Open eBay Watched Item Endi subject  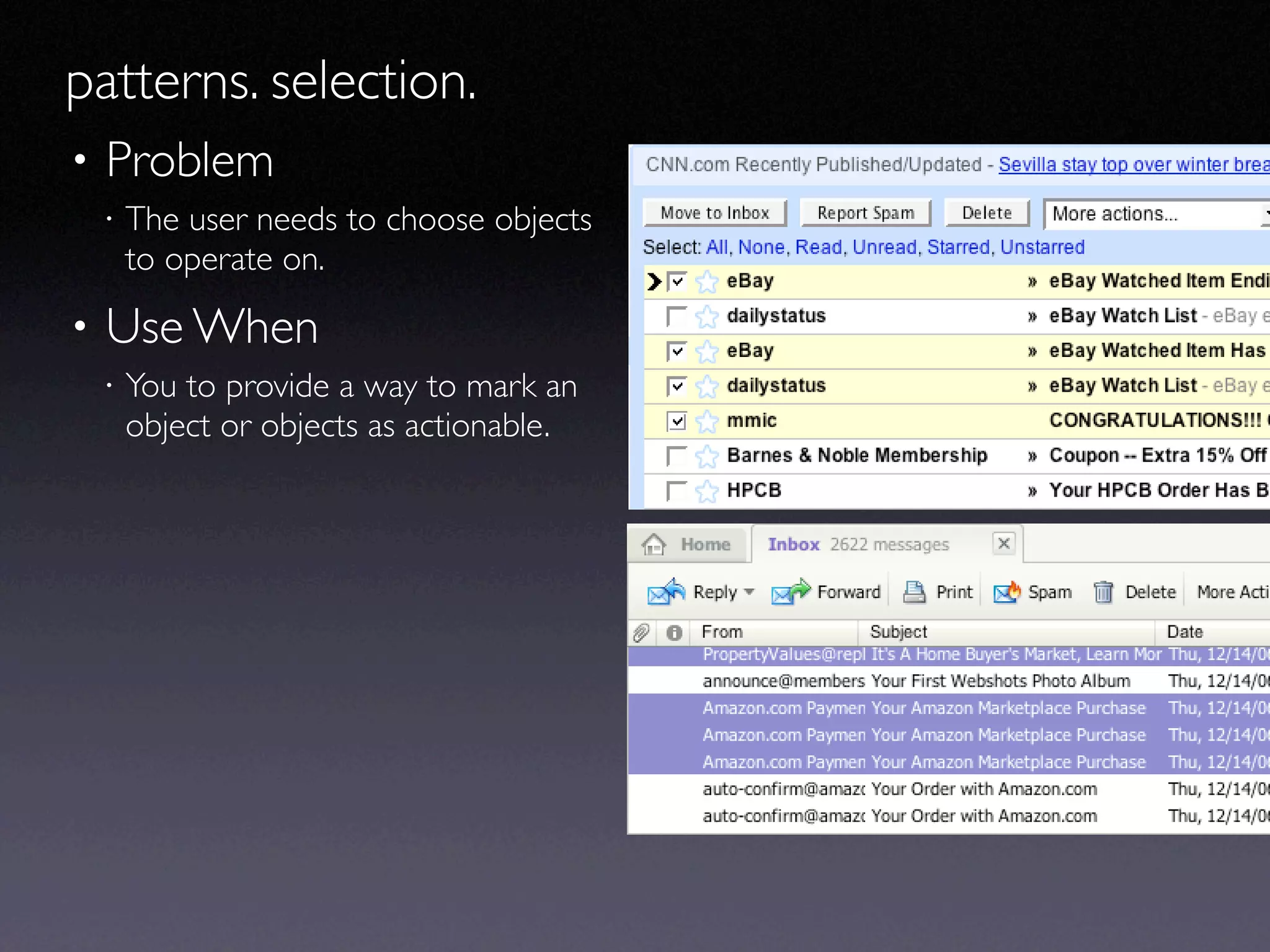[x=1158, y=281]
